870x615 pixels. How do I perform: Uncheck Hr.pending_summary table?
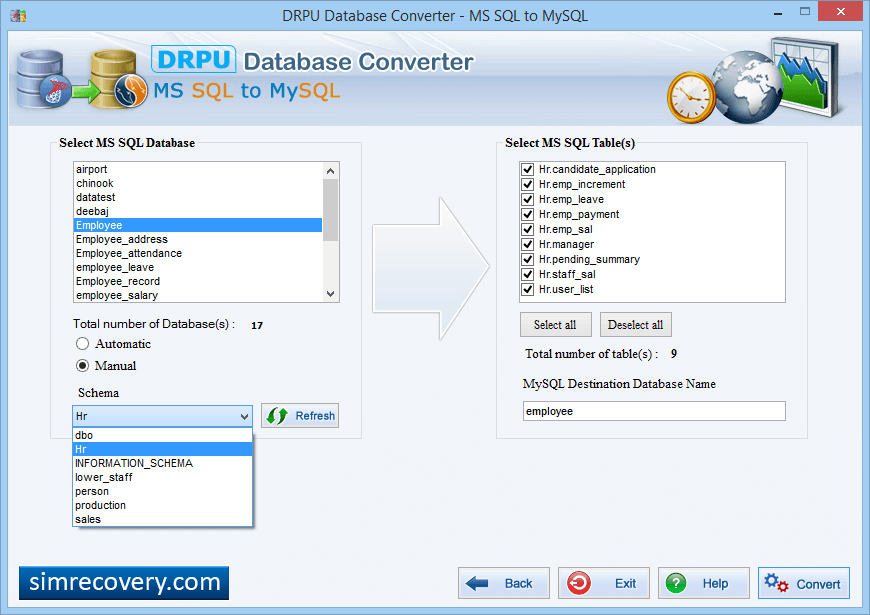click(527, 259)
